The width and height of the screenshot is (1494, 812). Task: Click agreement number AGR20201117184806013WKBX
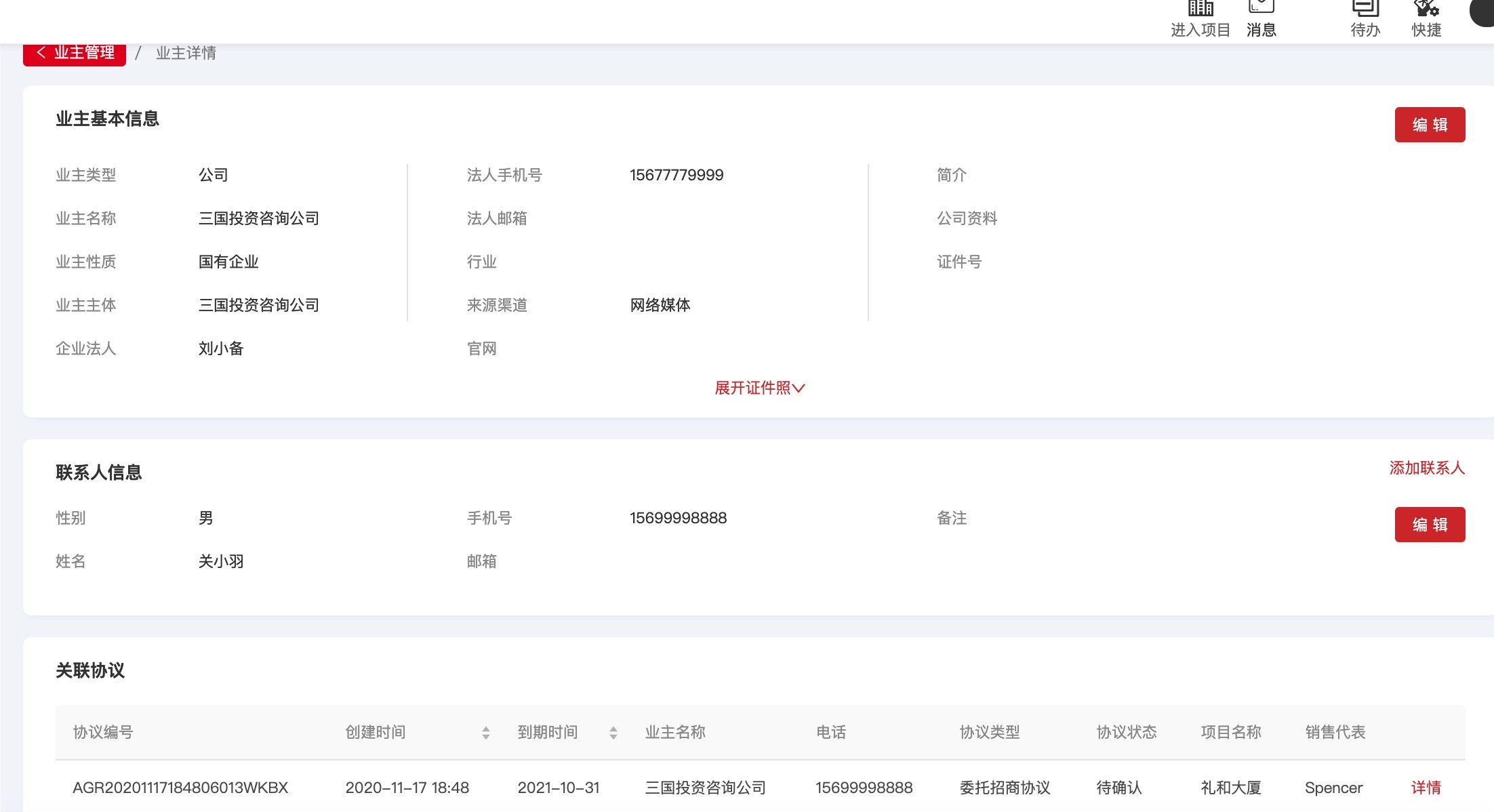180,788
